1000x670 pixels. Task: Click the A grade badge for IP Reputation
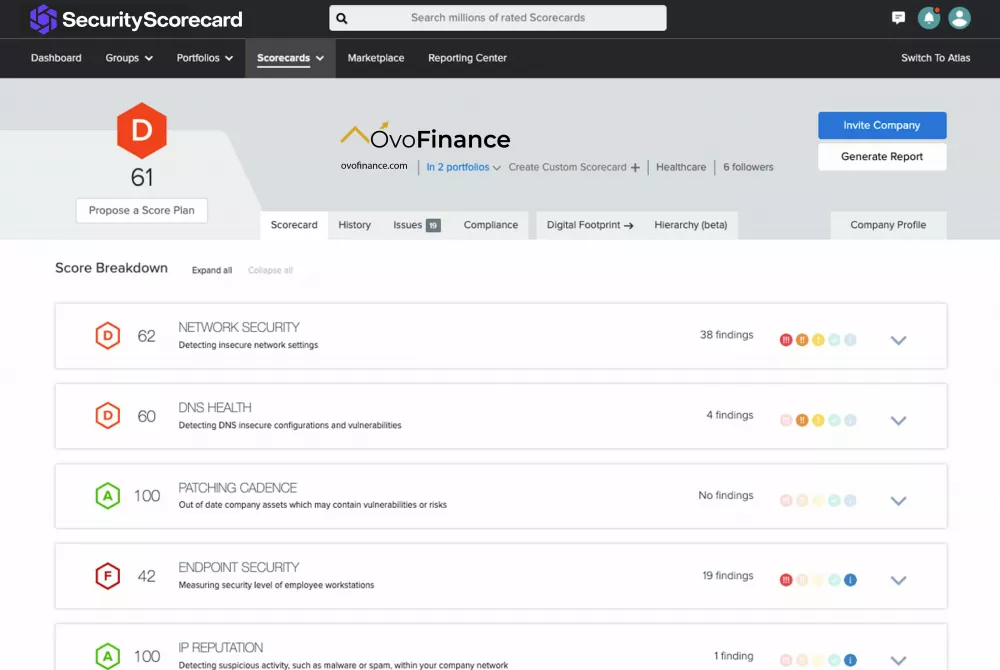click(108, 655)
